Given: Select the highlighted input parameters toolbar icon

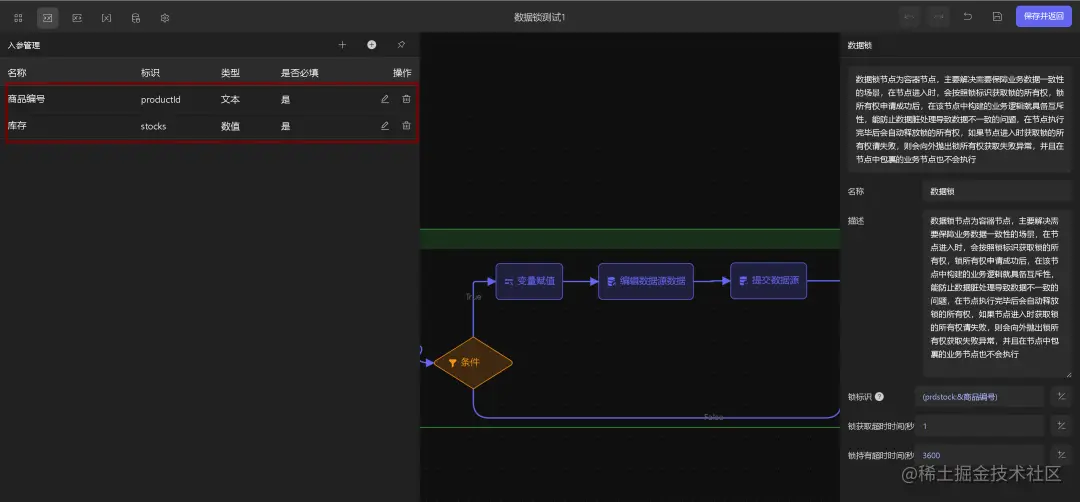Looking at the screenshot, I should [48, 17].
